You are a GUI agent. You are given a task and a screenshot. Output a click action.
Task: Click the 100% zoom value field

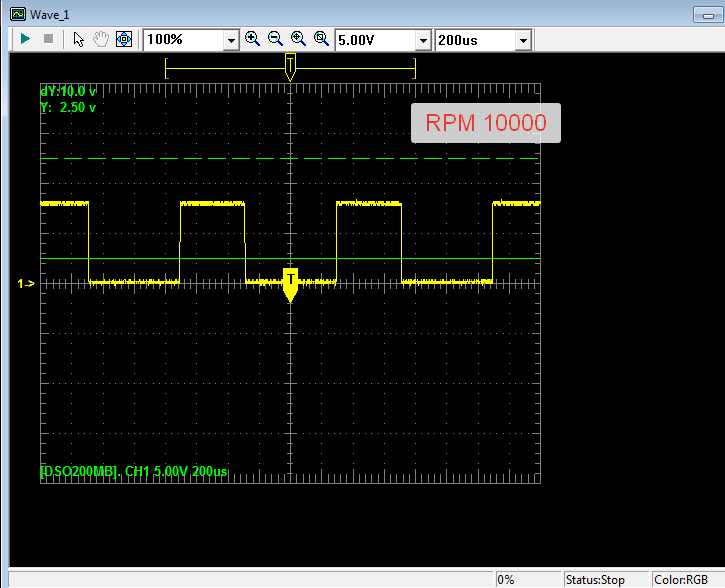[184, 40]
